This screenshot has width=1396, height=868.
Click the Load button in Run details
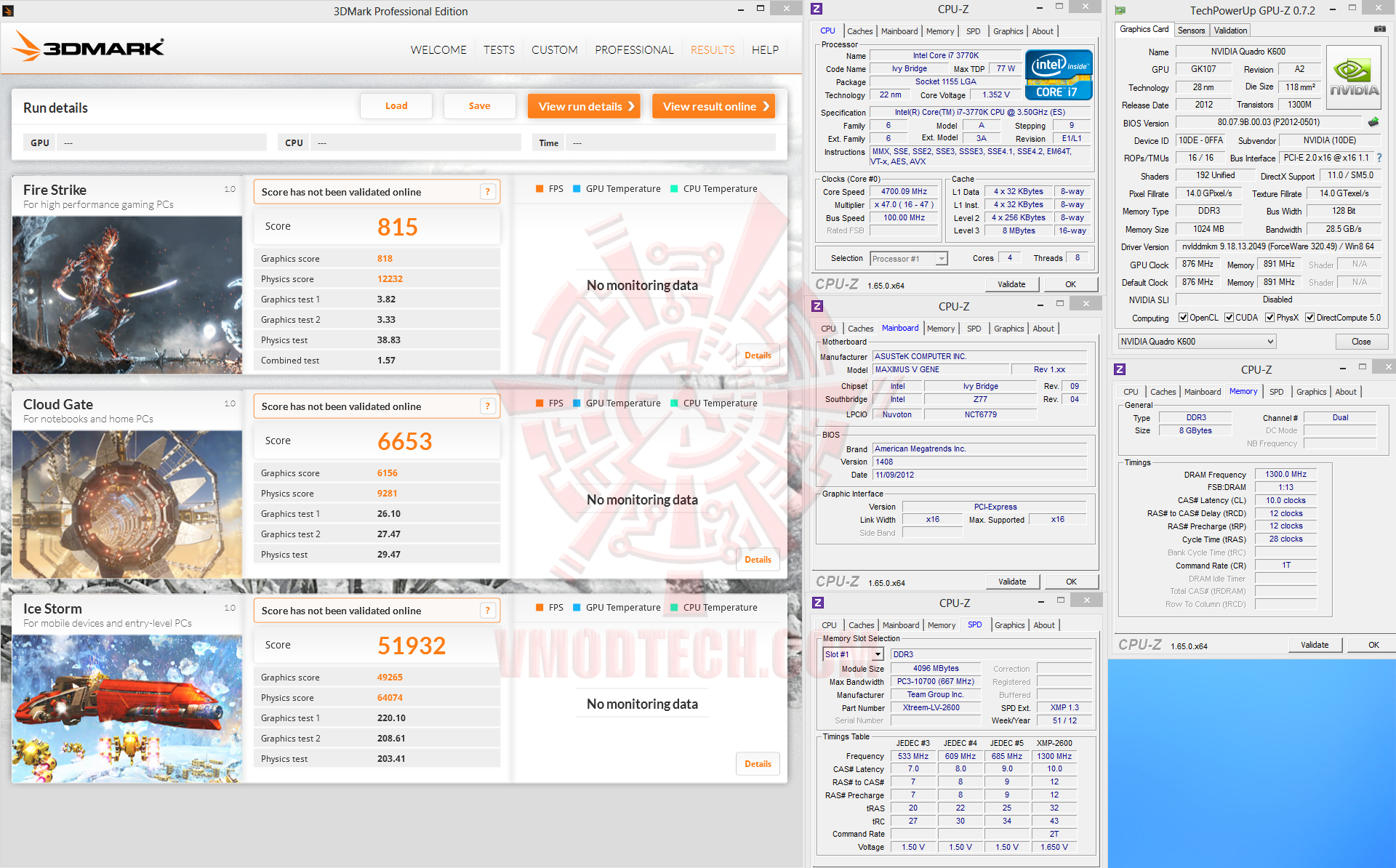(396, 106)
